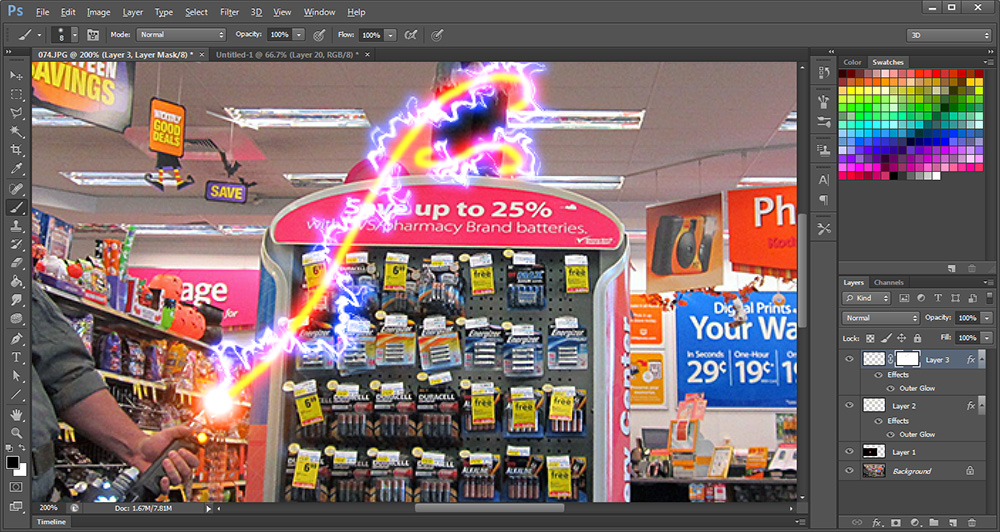Select the Healing Brush tool

16,189
